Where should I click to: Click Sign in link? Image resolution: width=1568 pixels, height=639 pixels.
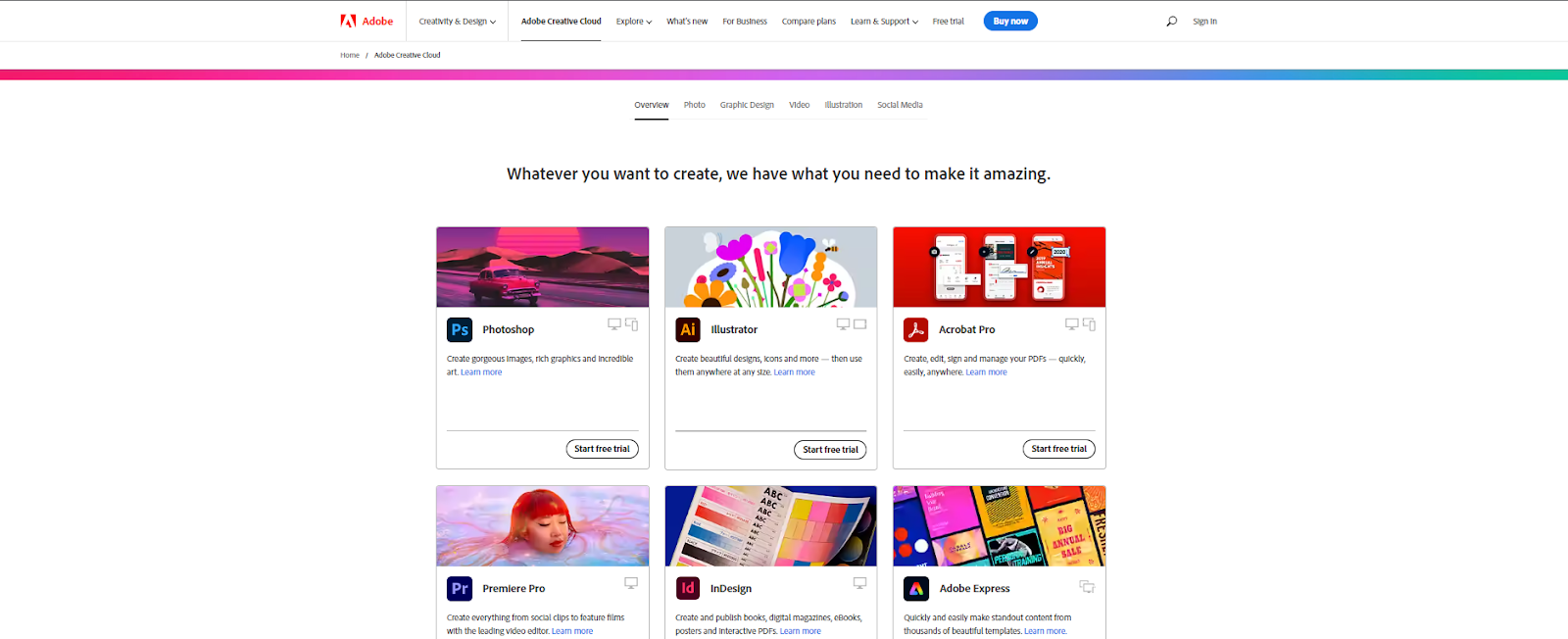point(1204,21)
